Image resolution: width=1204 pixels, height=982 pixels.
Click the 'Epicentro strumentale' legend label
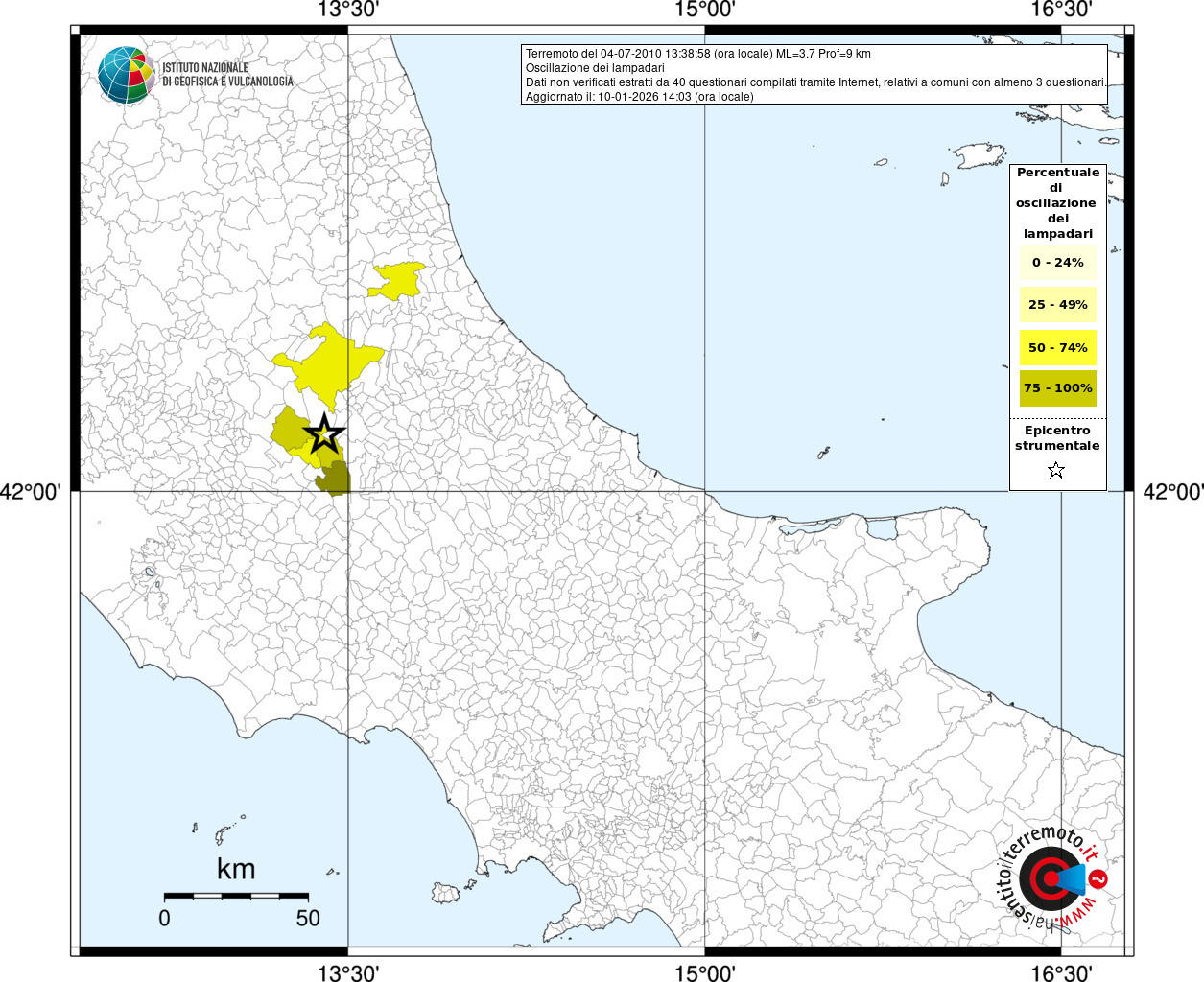1057,438
